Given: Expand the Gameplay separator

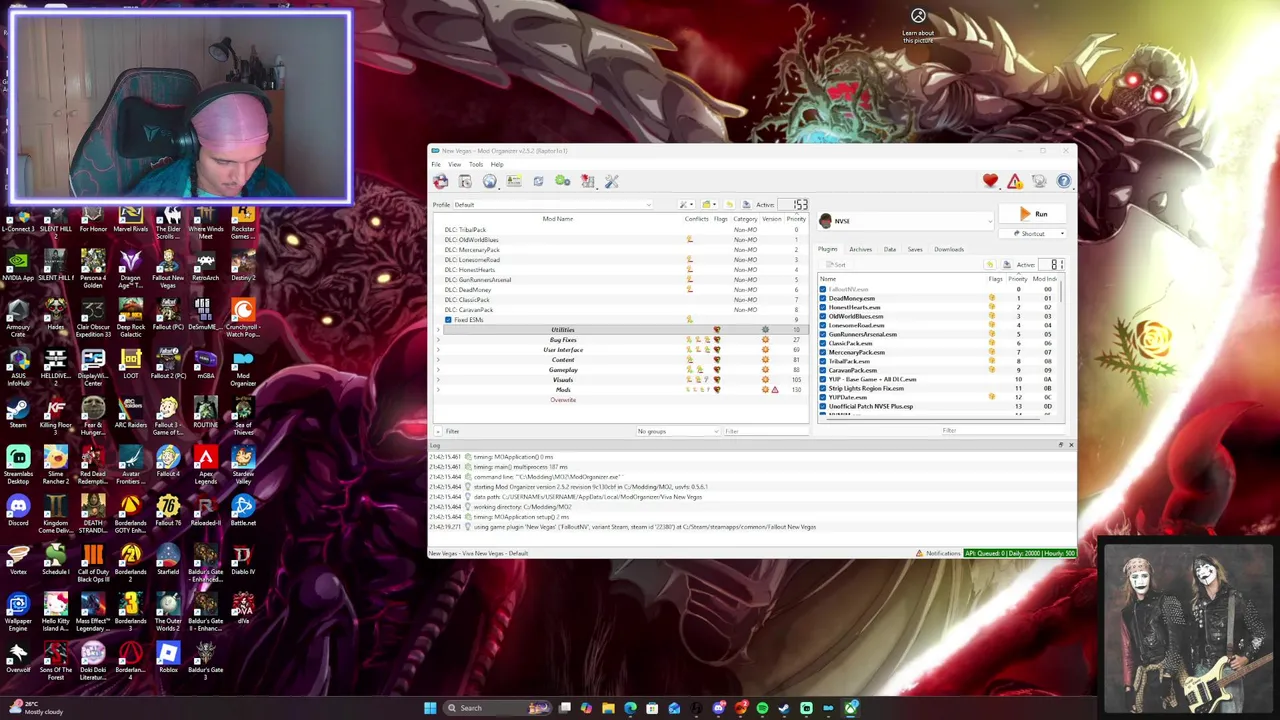Looking at the screenshot, I should tap(437, 370).
